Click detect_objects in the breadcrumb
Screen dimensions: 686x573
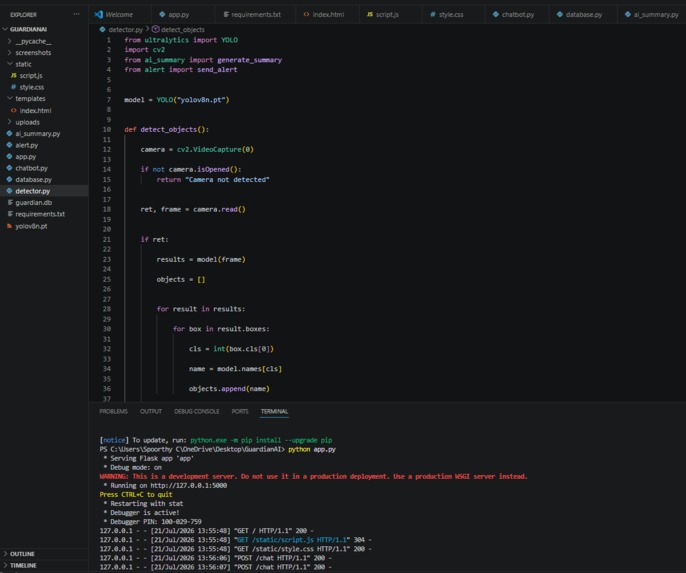[x=183, y=30]
